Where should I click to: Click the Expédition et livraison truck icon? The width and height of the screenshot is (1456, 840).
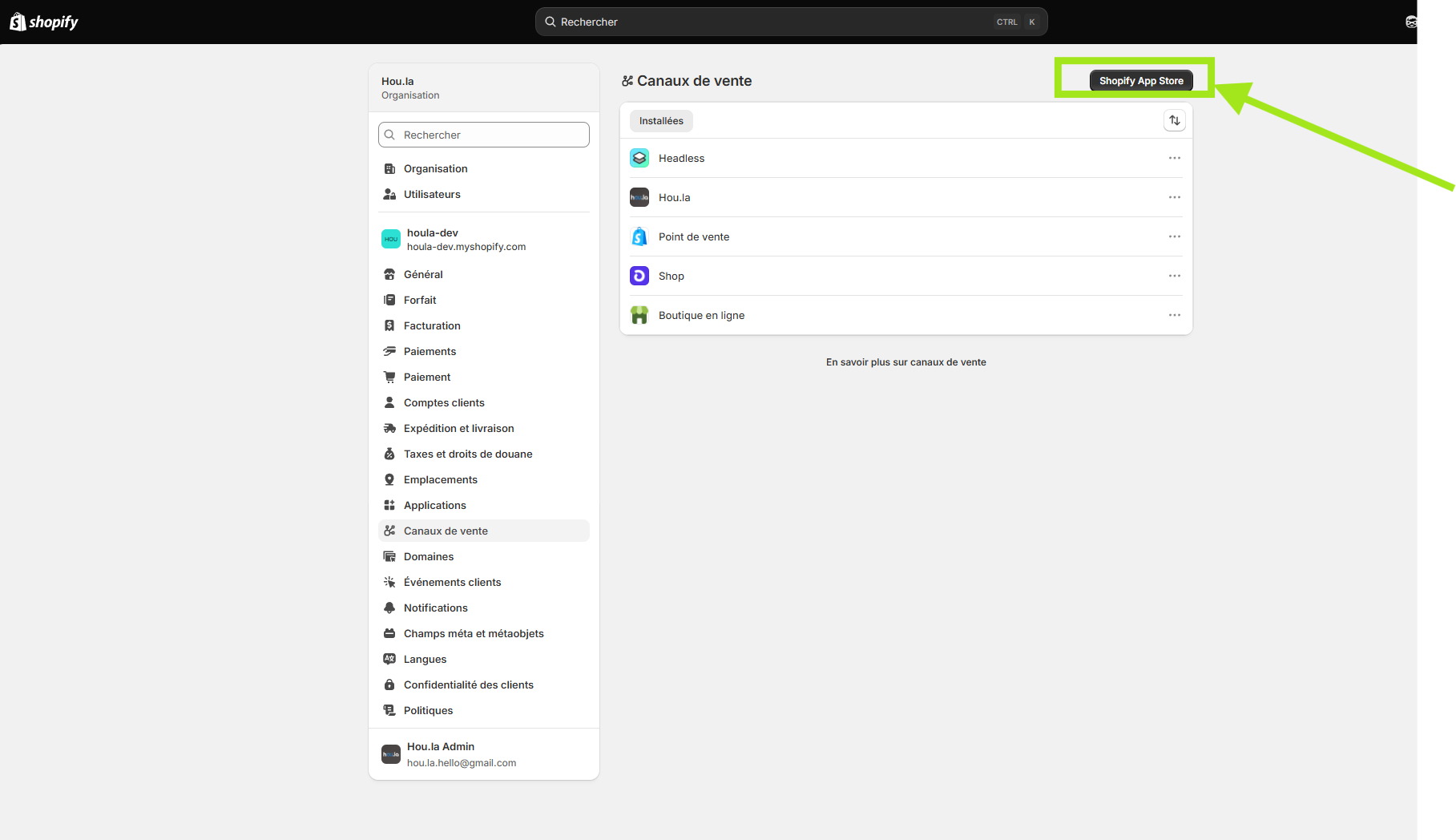click(x=389, y=428)
